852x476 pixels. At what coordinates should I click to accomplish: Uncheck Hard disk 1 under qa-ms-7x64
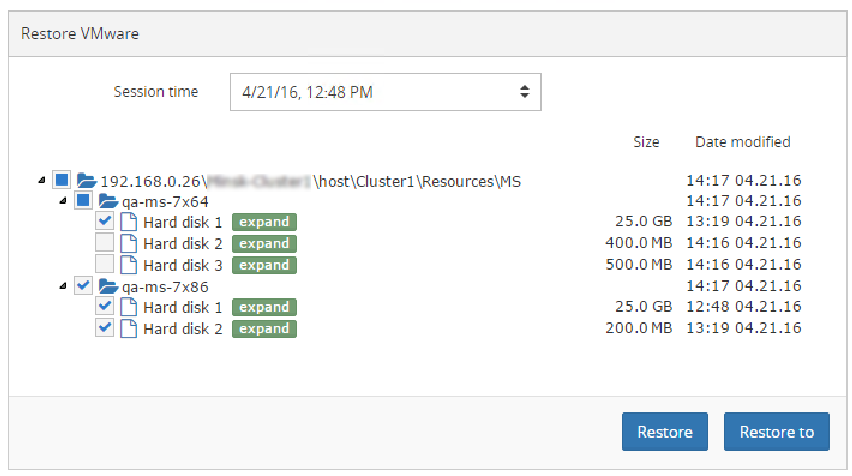click(x=104, y=221)
